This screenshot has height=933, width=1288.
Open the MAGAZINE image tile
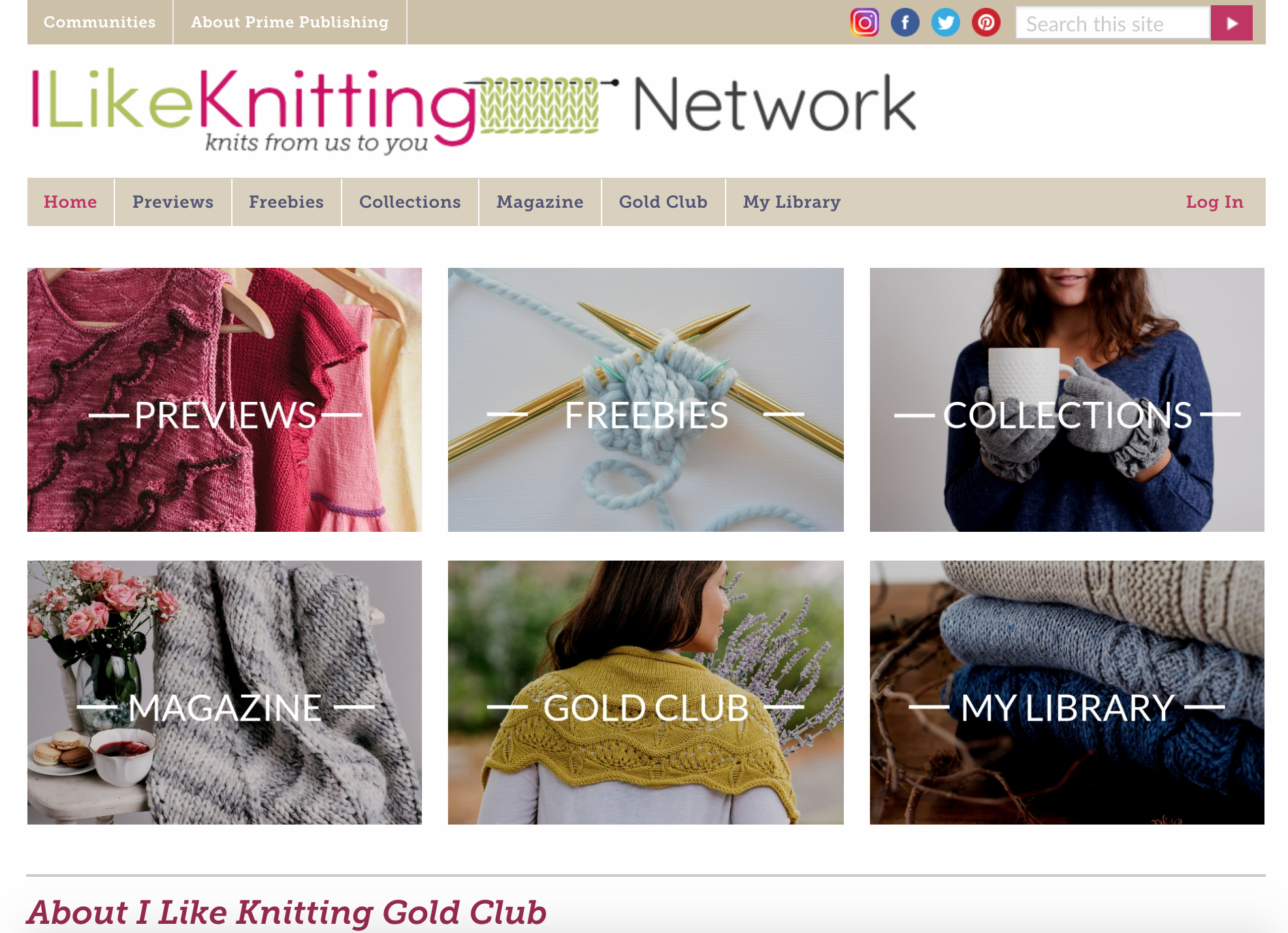[x=225, y=693]
